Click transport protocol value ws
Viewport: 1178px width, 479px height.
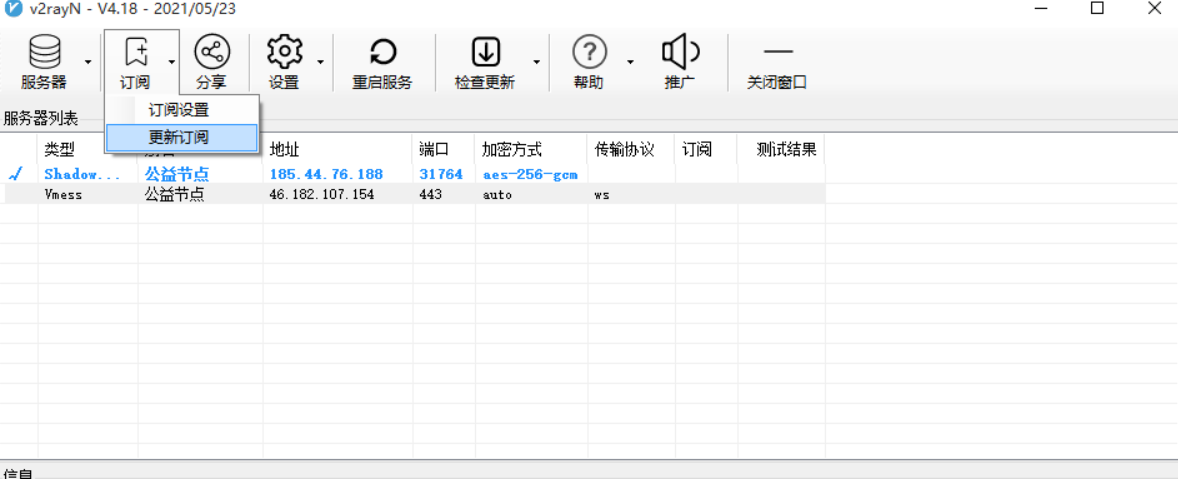601,194
